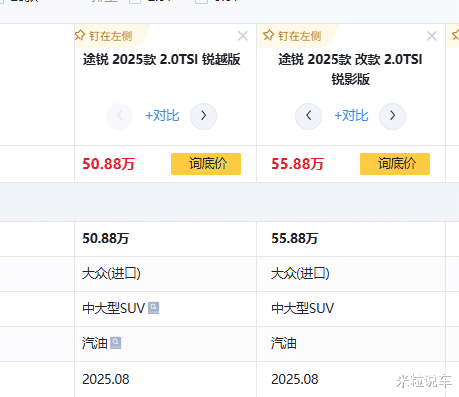The image size is (459, 397).
Task: Add 锐越版 to comparison with +对比
Action: 162,116
